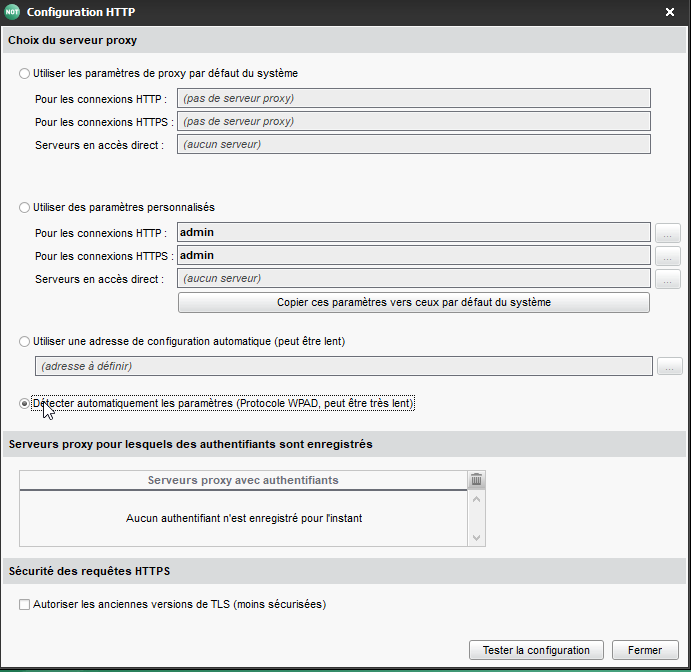This screenshot has width=691, height=672.
Task: Enable old TLS versions checkbox
Action: click(x=25, y=604)
